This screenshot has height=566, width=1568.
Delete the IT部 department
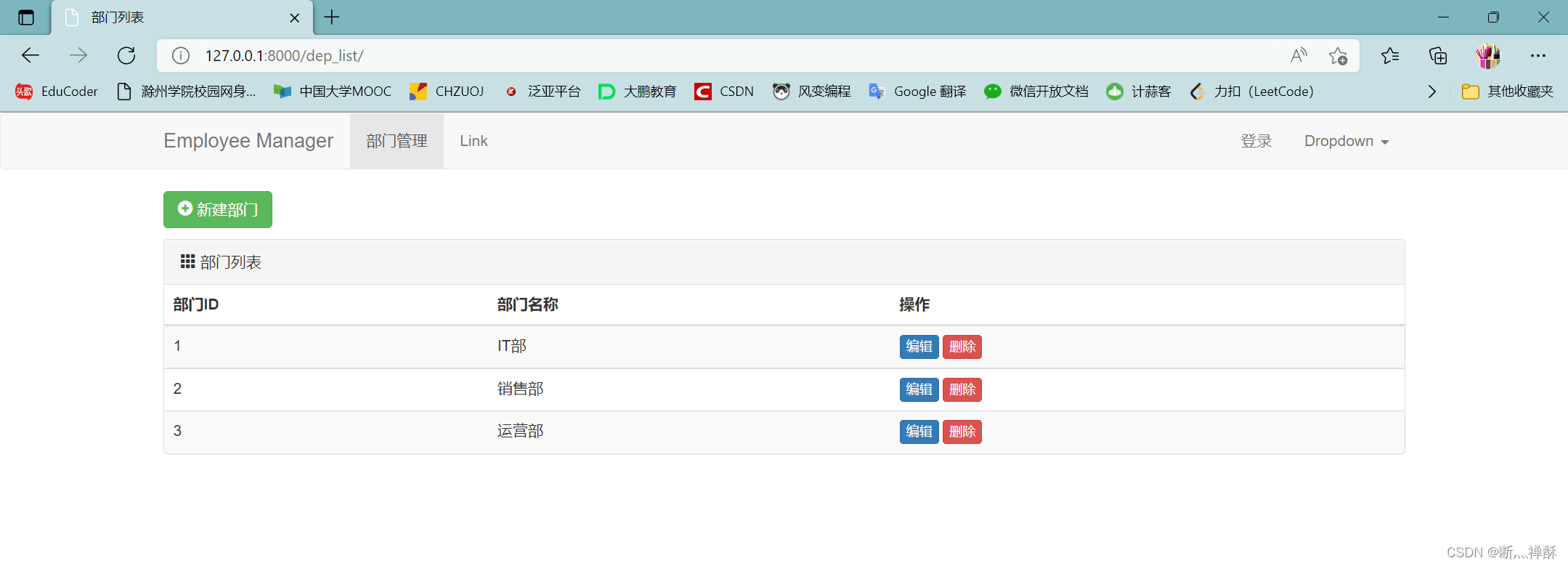(962, 347)
